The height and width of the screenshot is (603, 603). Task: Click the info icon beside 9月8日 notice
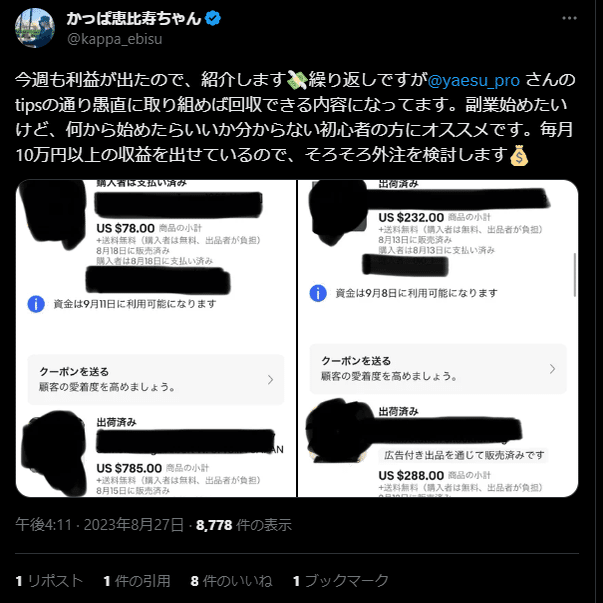(x=318, y=293)
